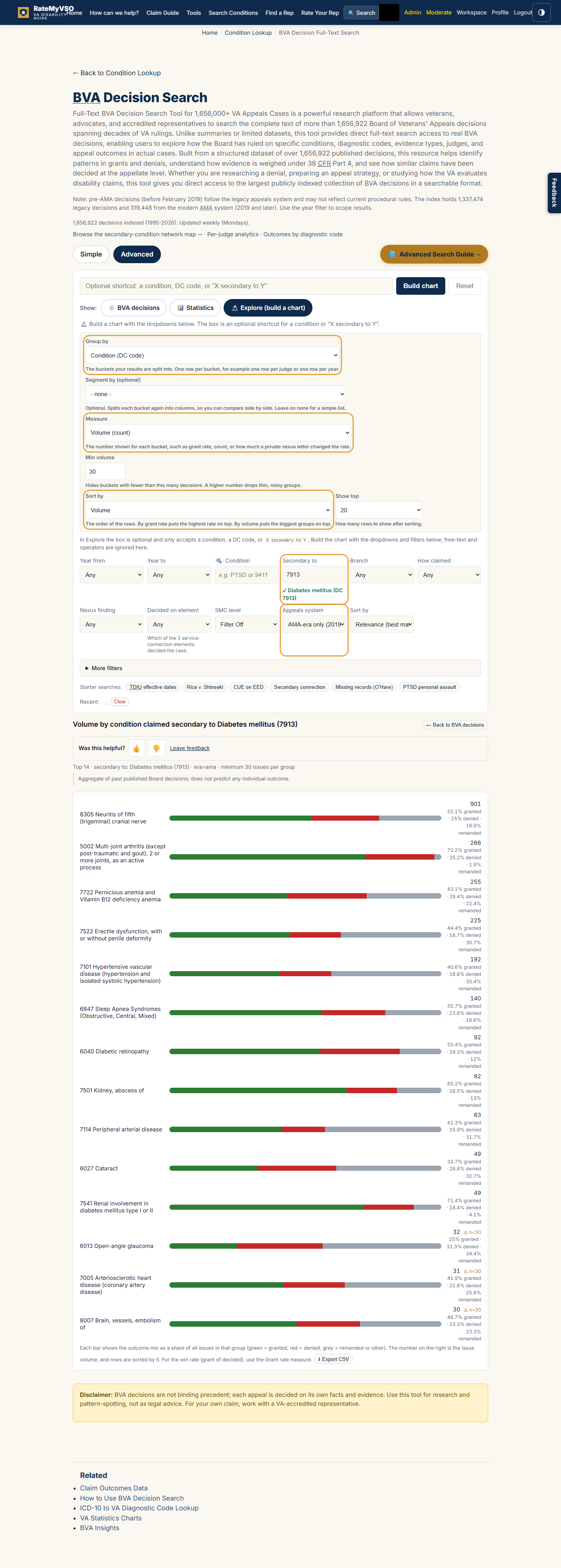561x1568 pixels.
Task: Click the Condition filter input
Action: 247,575
